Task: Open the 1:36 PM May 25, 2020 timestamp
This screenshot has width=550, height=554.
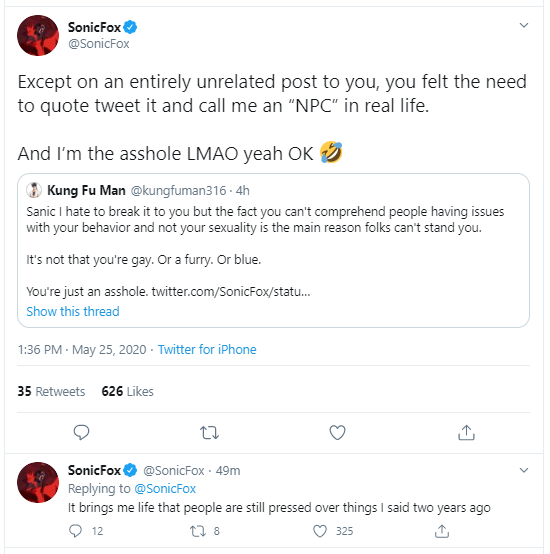Action: [x=82, y=349]
